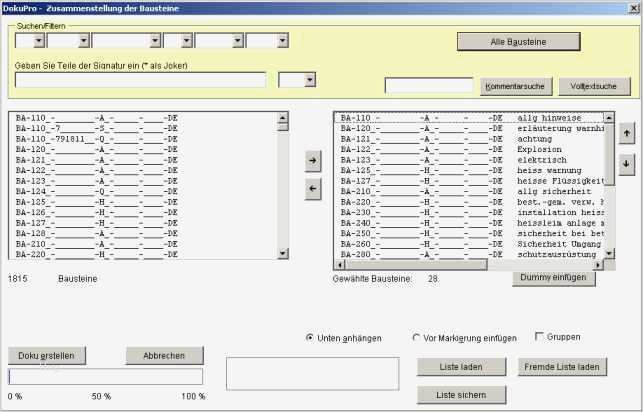
Task: Open sixth filter dropdown
Action: [x=282, y=41]
